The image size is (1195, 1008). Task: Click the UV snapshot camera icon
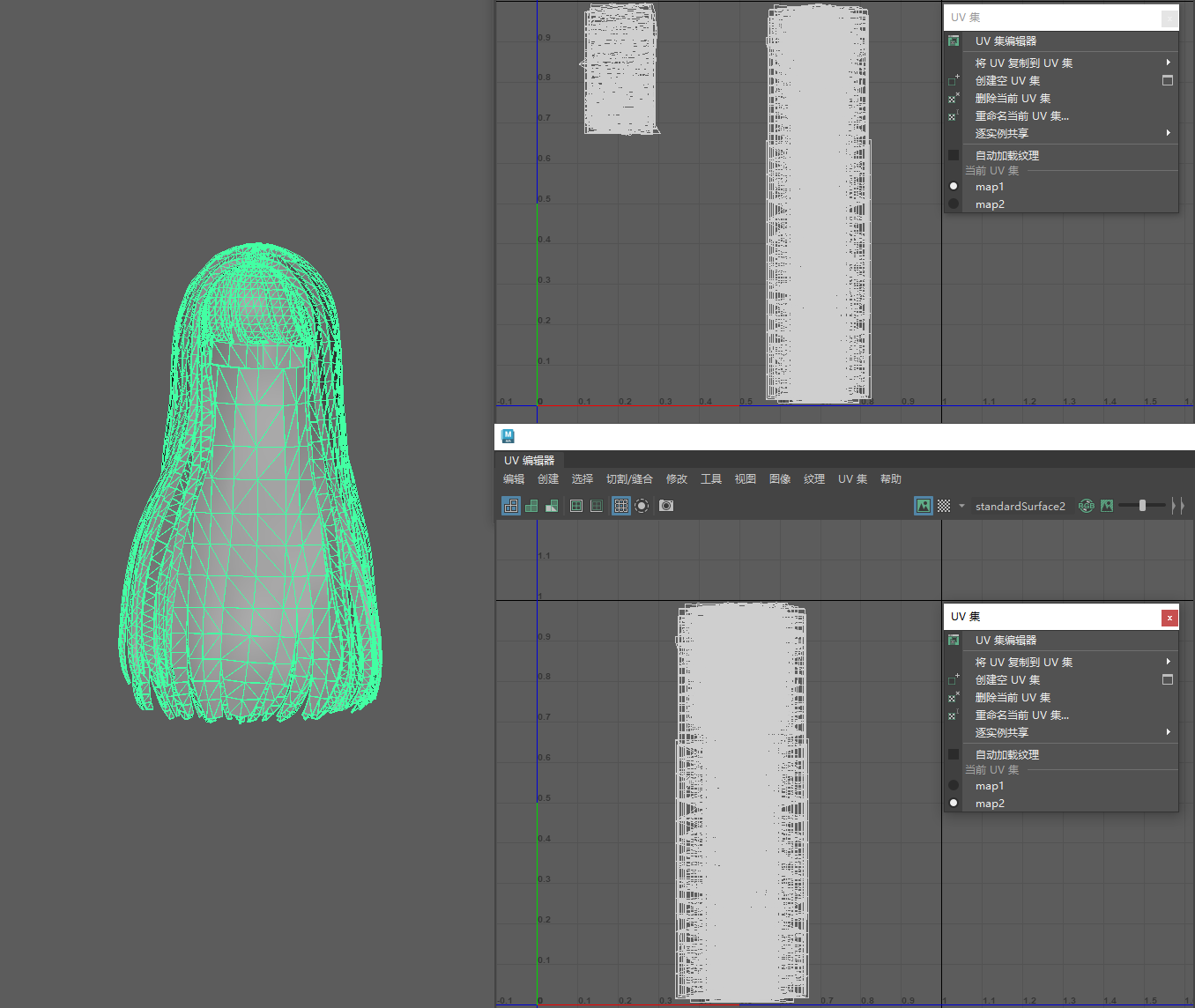(666, 506)
